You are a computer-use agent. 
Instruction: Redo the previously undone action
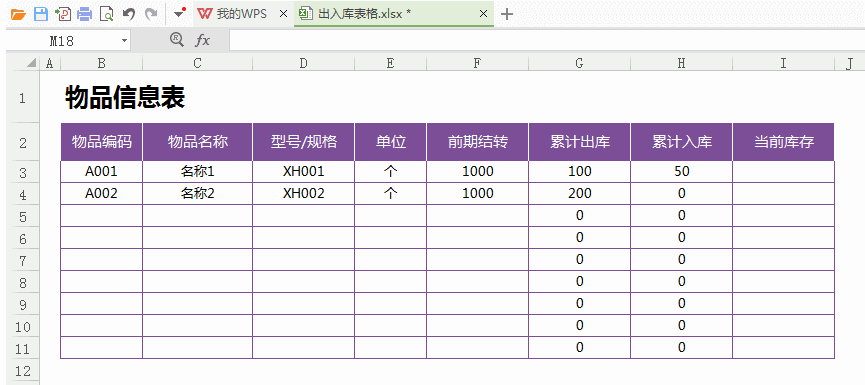(151, 14)
